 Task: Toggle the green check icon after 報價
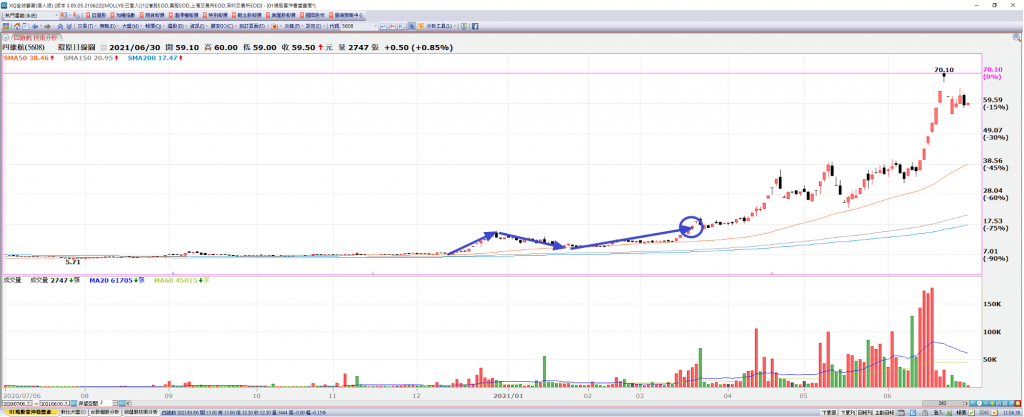[972, 413]
